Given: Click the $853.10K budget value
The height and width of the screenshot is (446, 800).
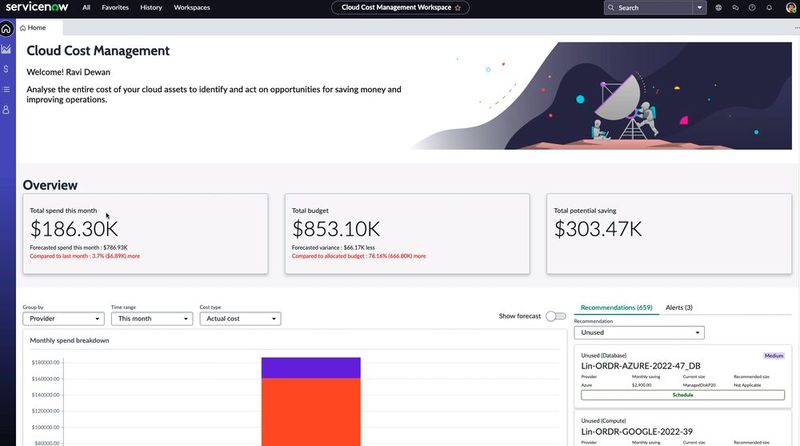Looking at the screenshot, I should point(336,229).
